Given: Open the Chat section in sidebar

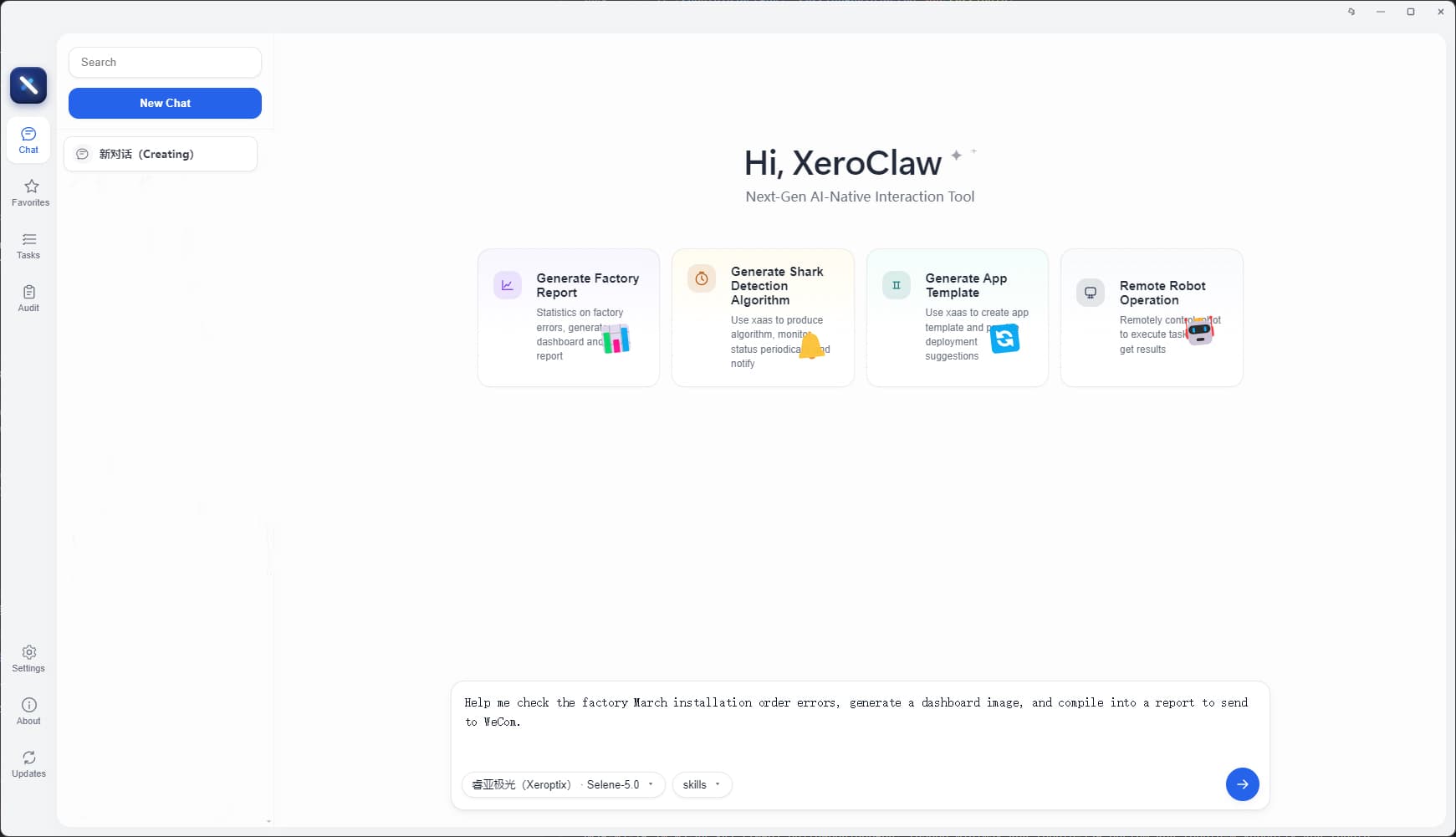Looking at the screenshot, I should coord(28,140).
